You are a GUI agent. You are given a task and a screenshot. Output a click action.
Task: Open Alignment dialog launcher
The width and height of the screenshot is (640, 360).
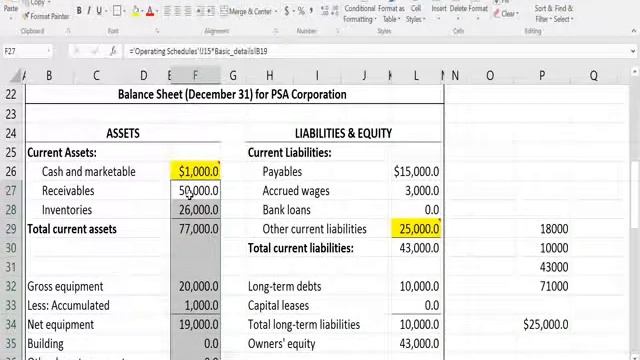point(276,31)
